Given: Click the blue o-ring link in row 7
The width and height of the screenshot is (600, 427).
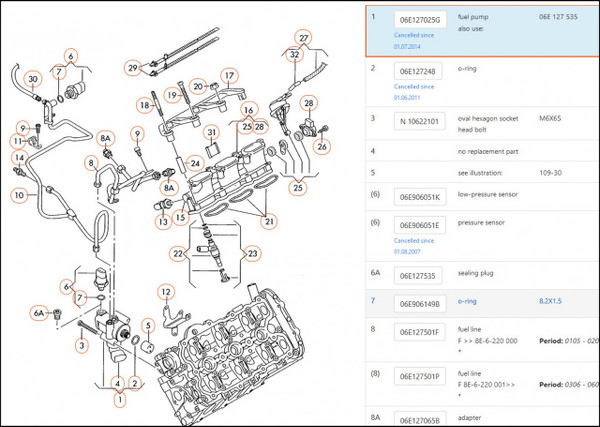Looking at the screenshot, I should coord(468,299).
